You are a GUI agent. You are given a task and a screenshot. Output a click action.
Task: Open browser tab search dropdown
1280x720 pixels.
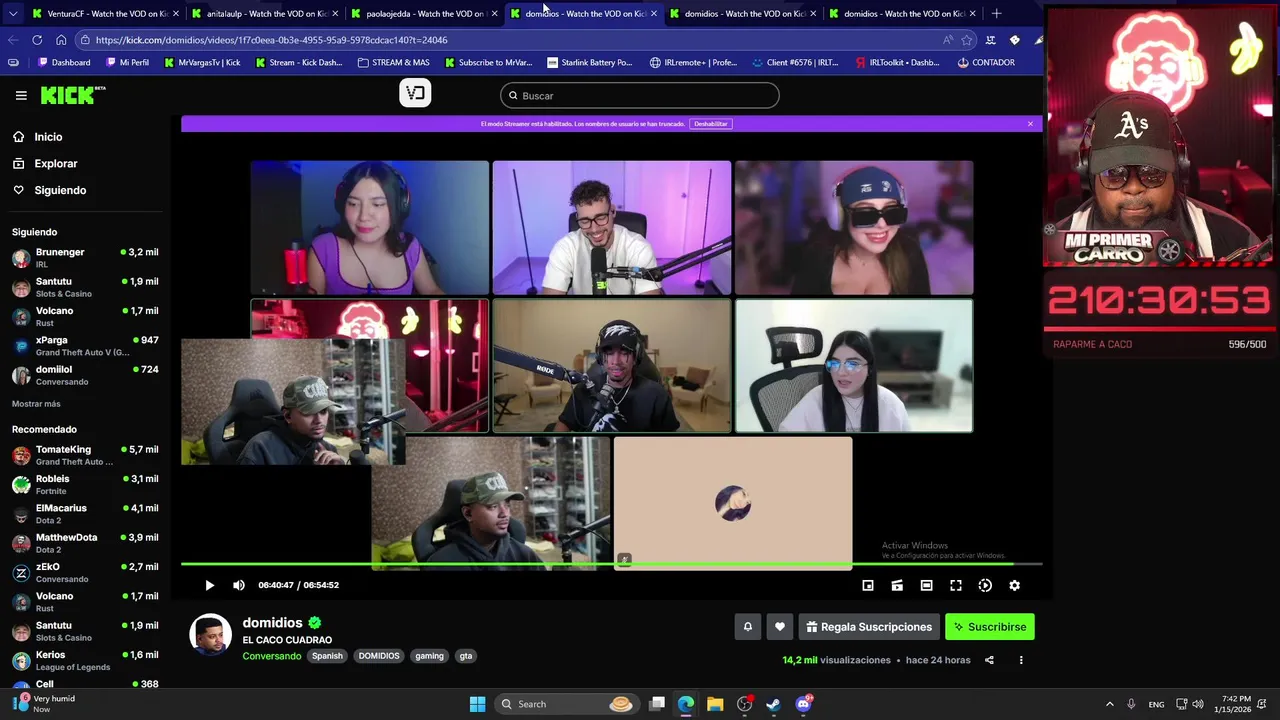coord(12,14)
